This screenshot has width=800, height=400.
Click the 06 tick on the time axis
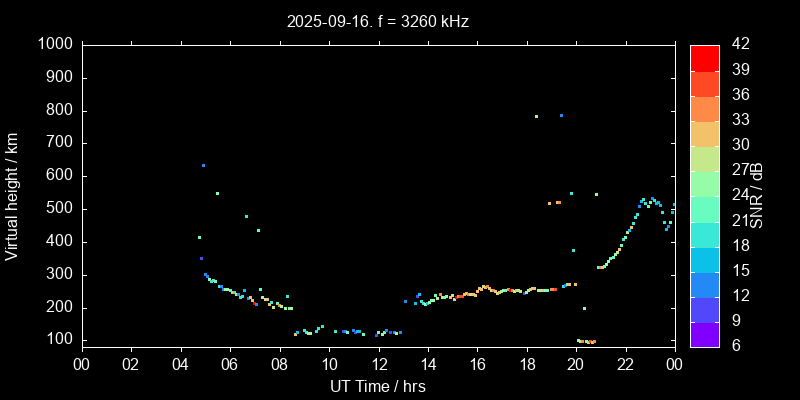click(x=230, y=364)
